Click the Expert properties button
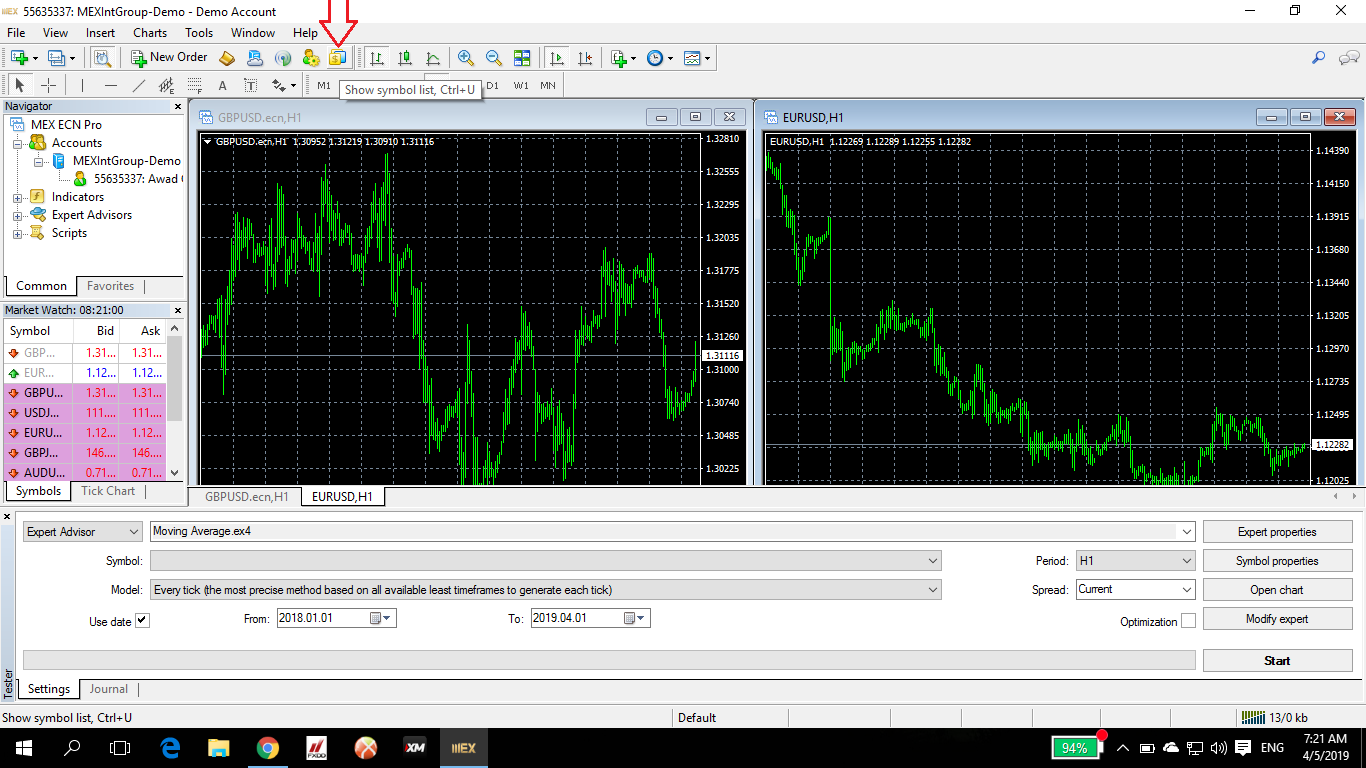This screenshot has height=768, width=1366. pyautogui.click(x=1277, y=532)
